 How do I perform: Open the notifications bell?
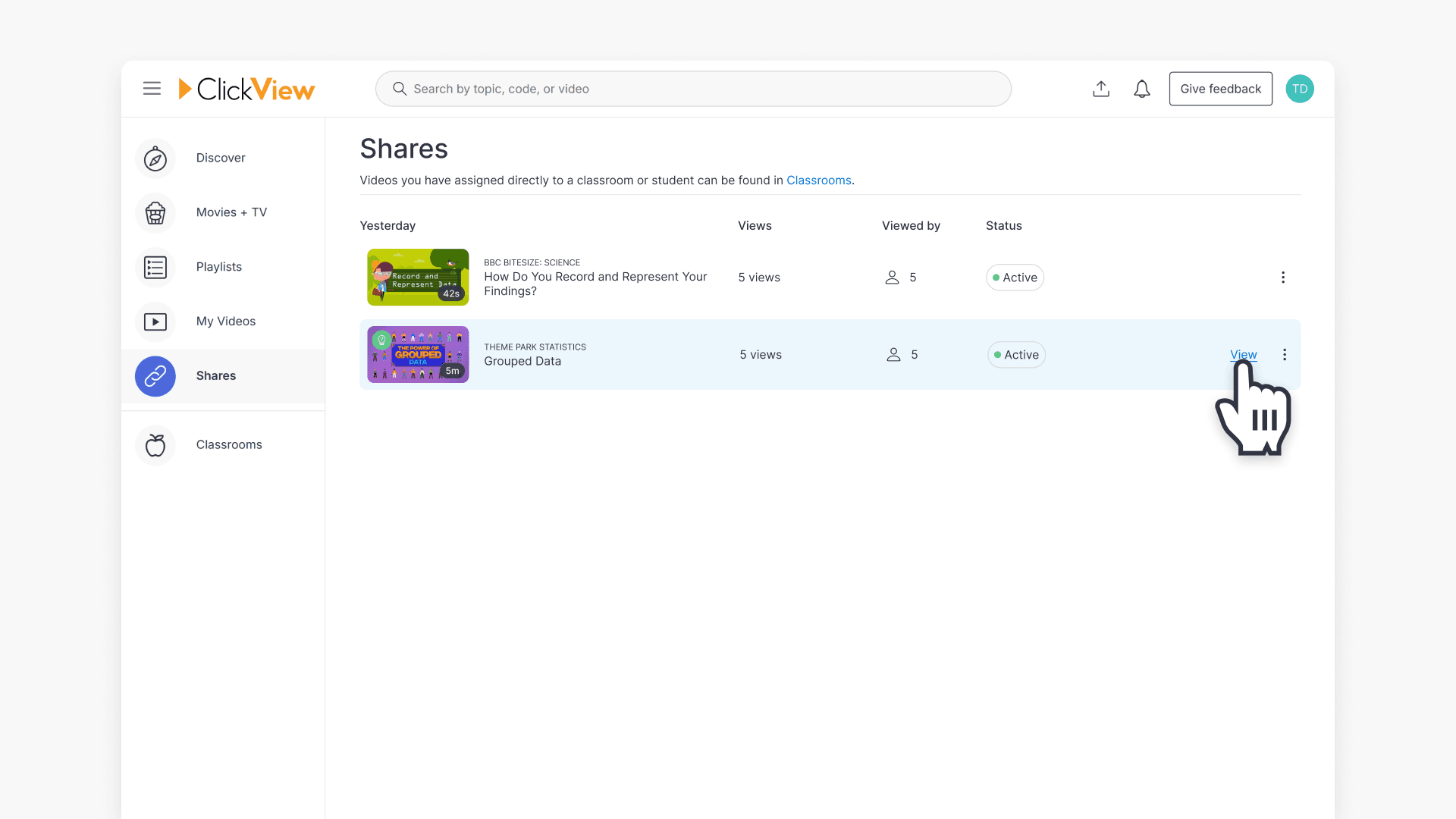[1141, 89]
